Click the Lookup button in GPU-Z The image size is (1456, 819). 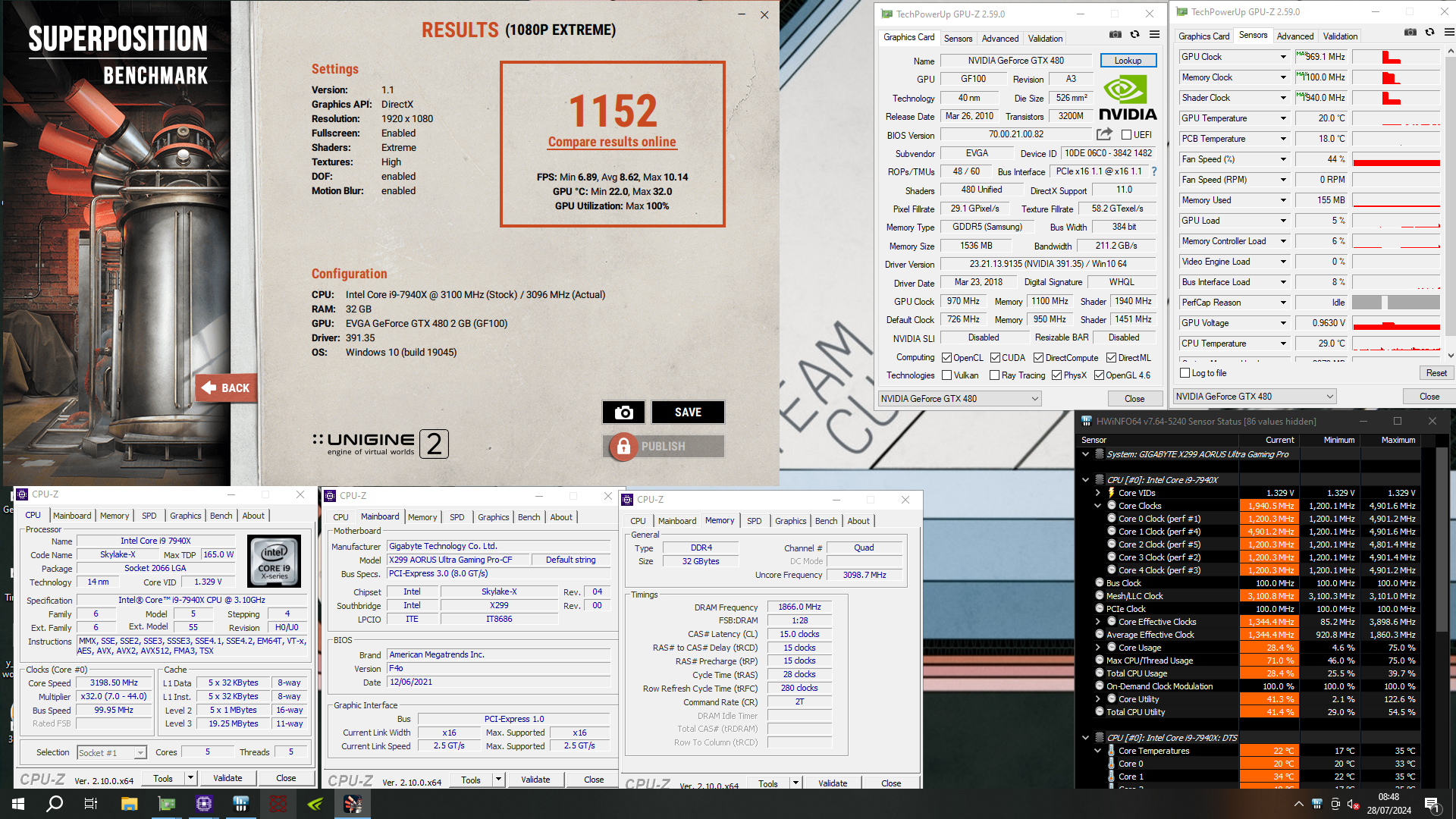(x=1128, y=61)
